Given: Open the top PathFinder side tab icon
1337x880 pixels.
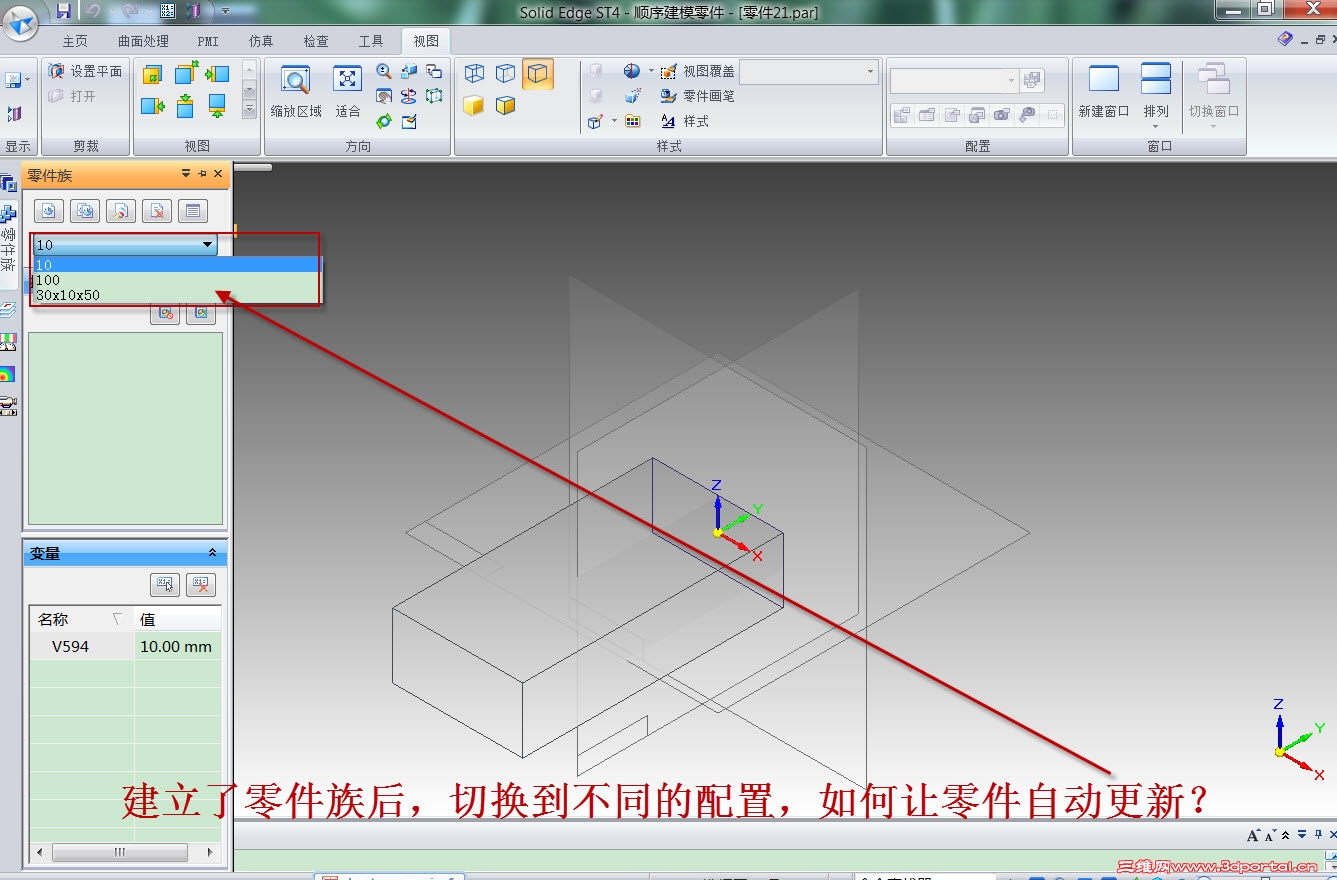Looking at the screenshot, I should click(x=8, y=183).
